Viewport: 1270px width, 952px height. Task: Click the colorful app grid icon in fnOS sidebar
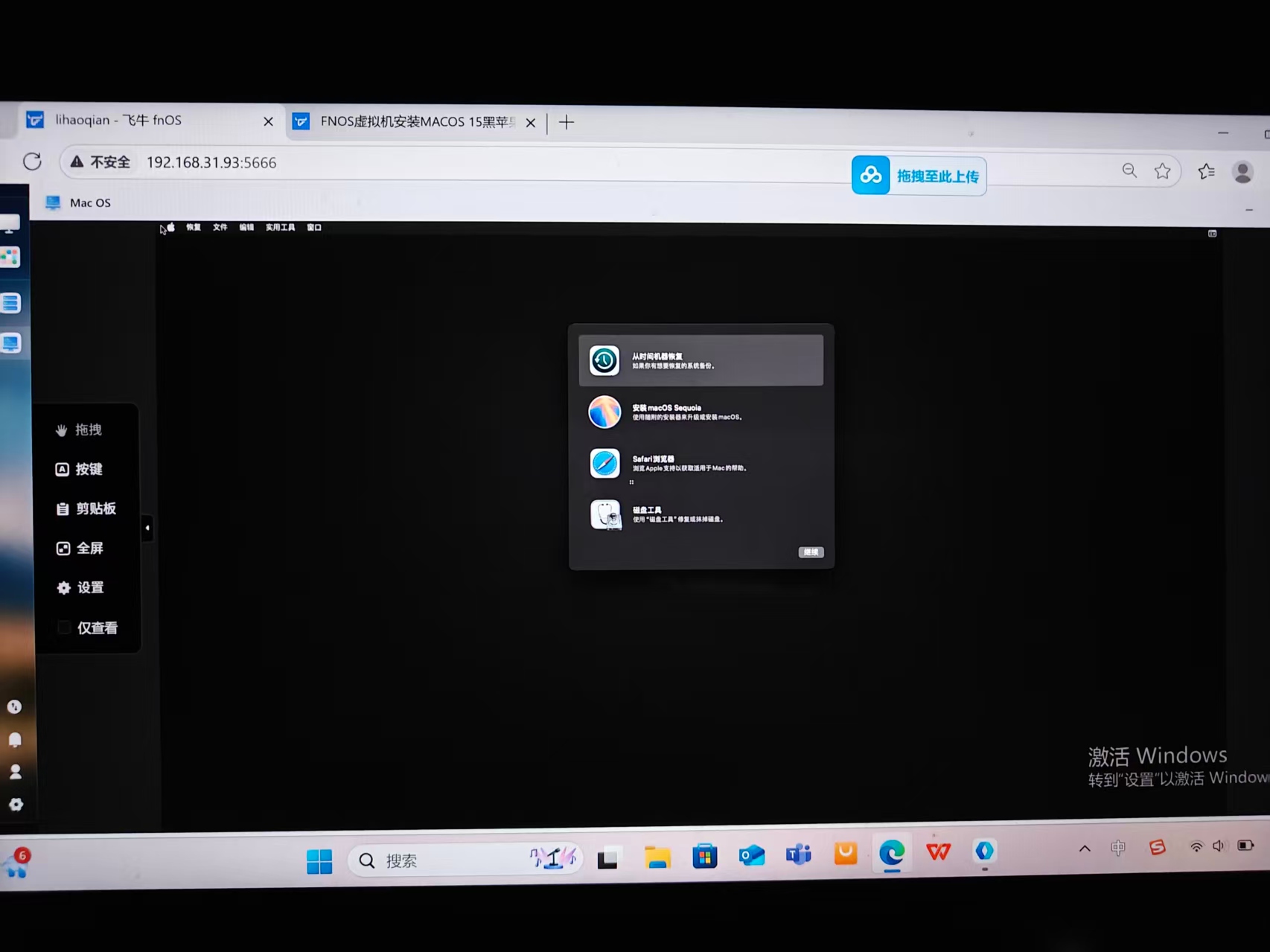click(10, 258)
